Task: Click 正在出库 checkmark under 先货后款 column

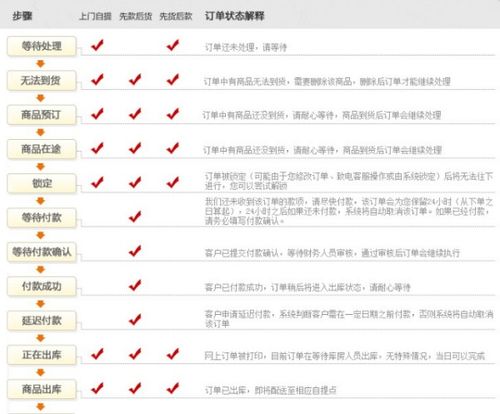Action: click(x=173, y=354)
